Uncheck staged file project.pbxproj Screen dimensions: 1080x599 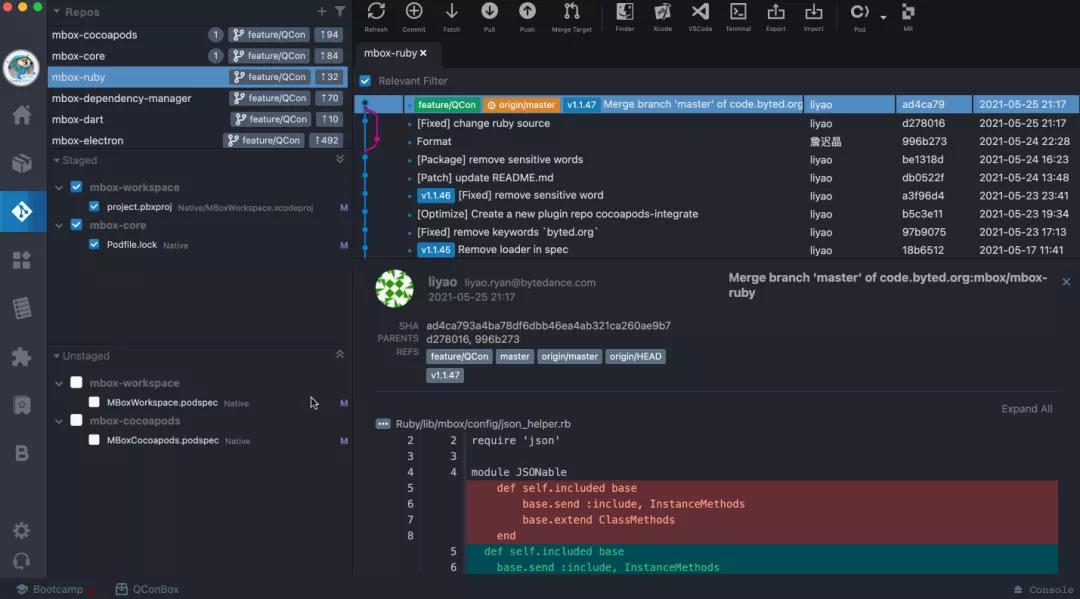94,207
